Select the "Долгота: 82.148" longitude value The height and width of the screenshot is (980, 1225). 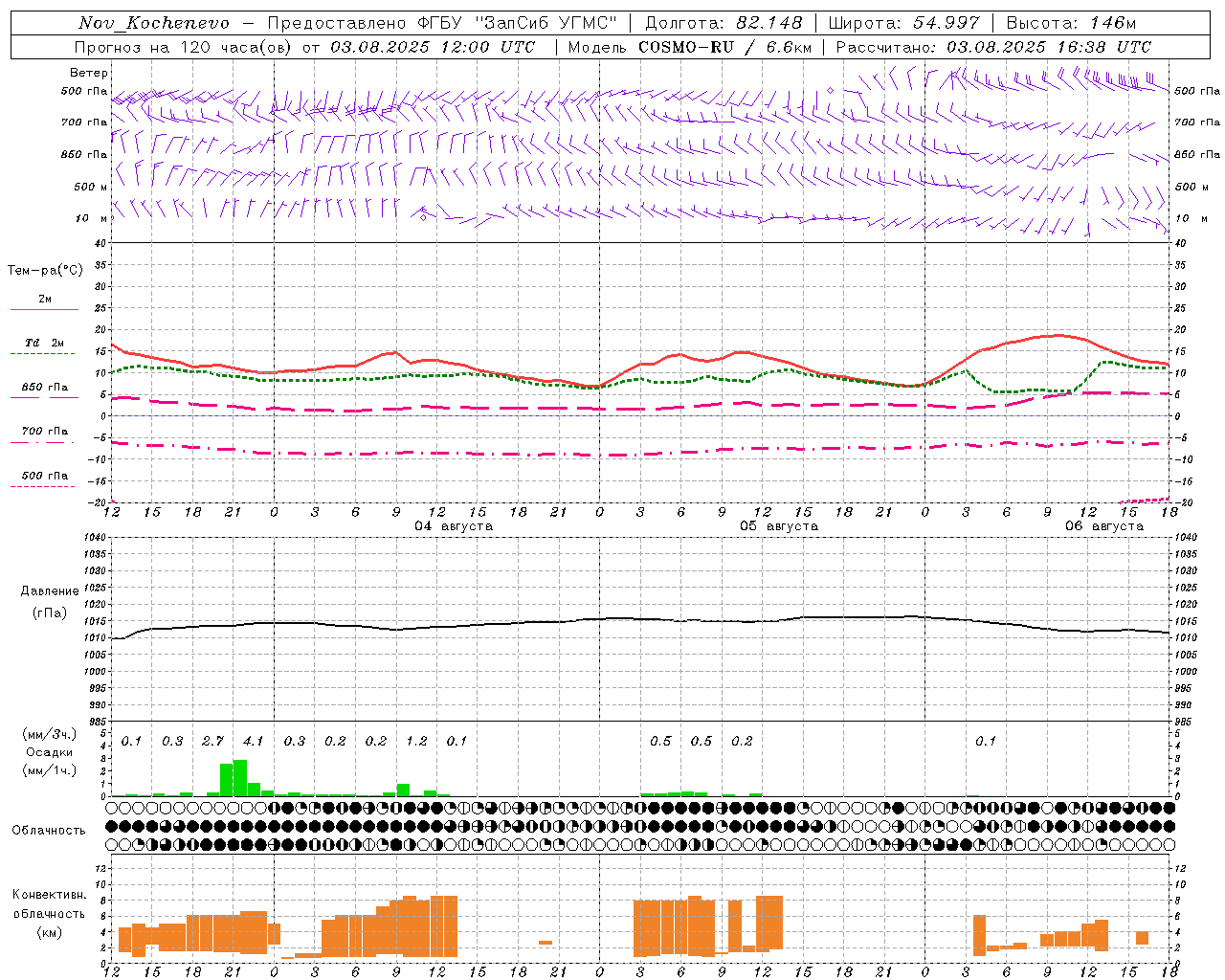(724, 23)
